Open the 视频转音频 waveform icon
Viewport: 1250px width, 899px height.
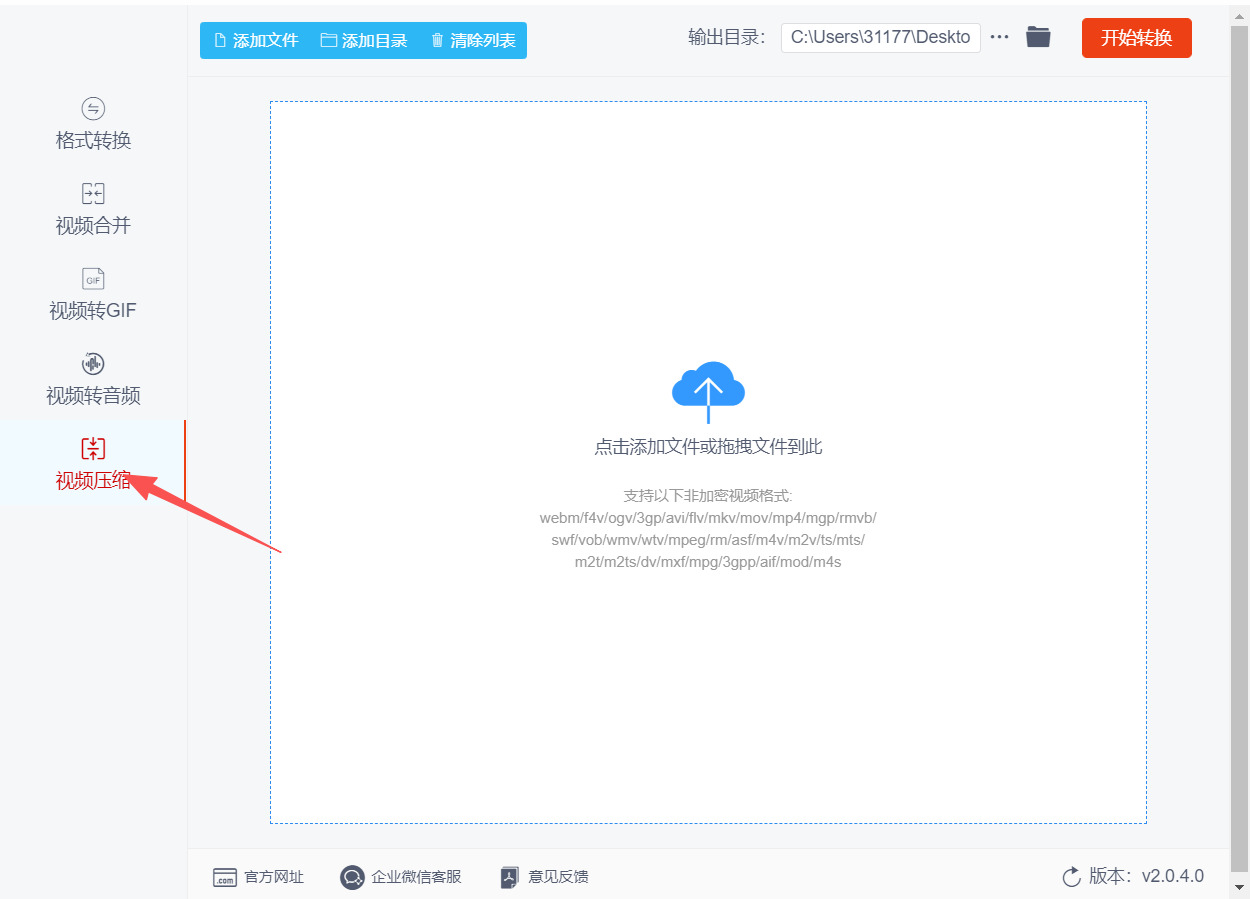[93, 364]
